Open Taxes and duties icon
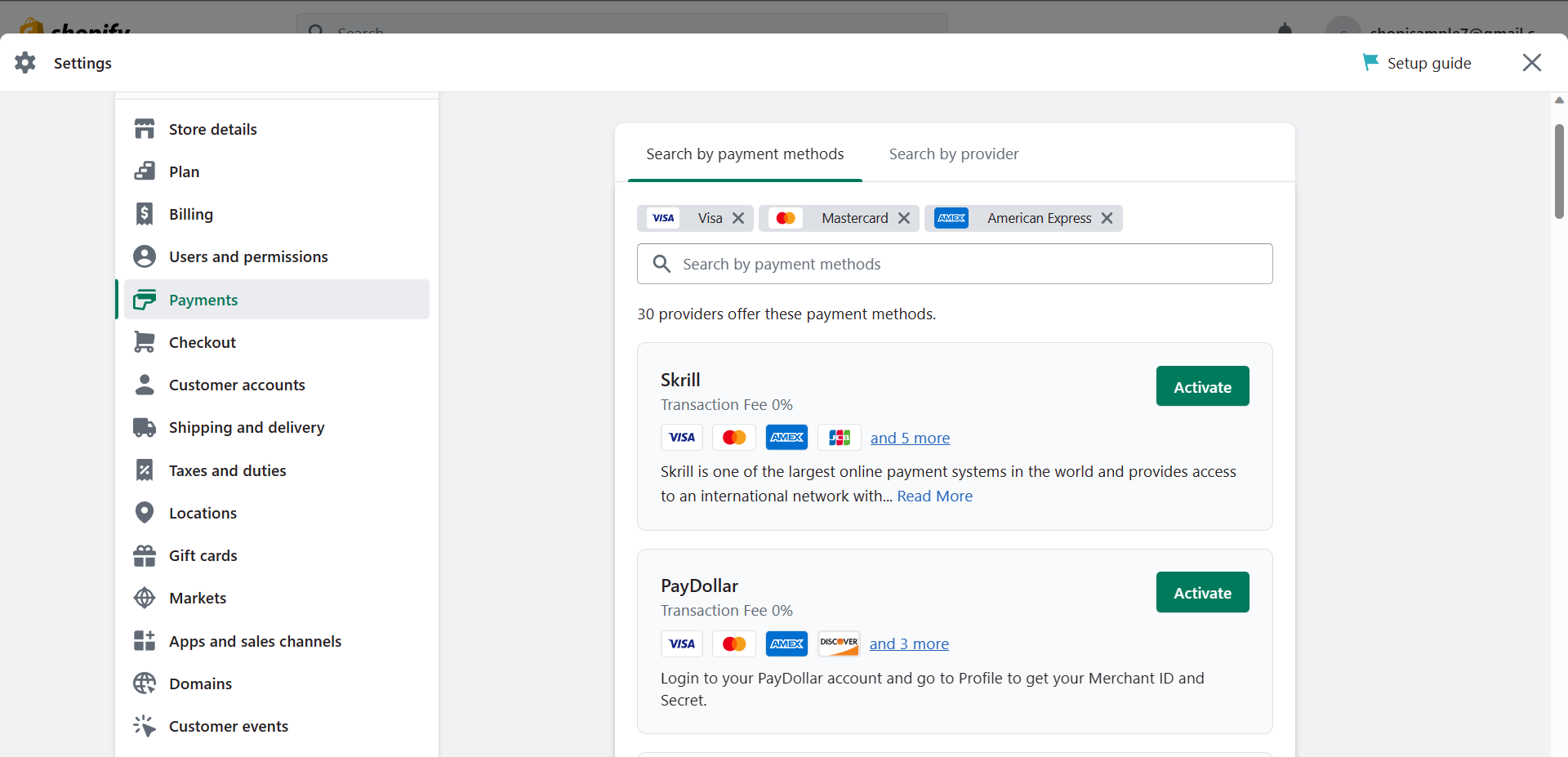Image resolution: width=1568 pixels, height=757 pixels. [145, 470]
